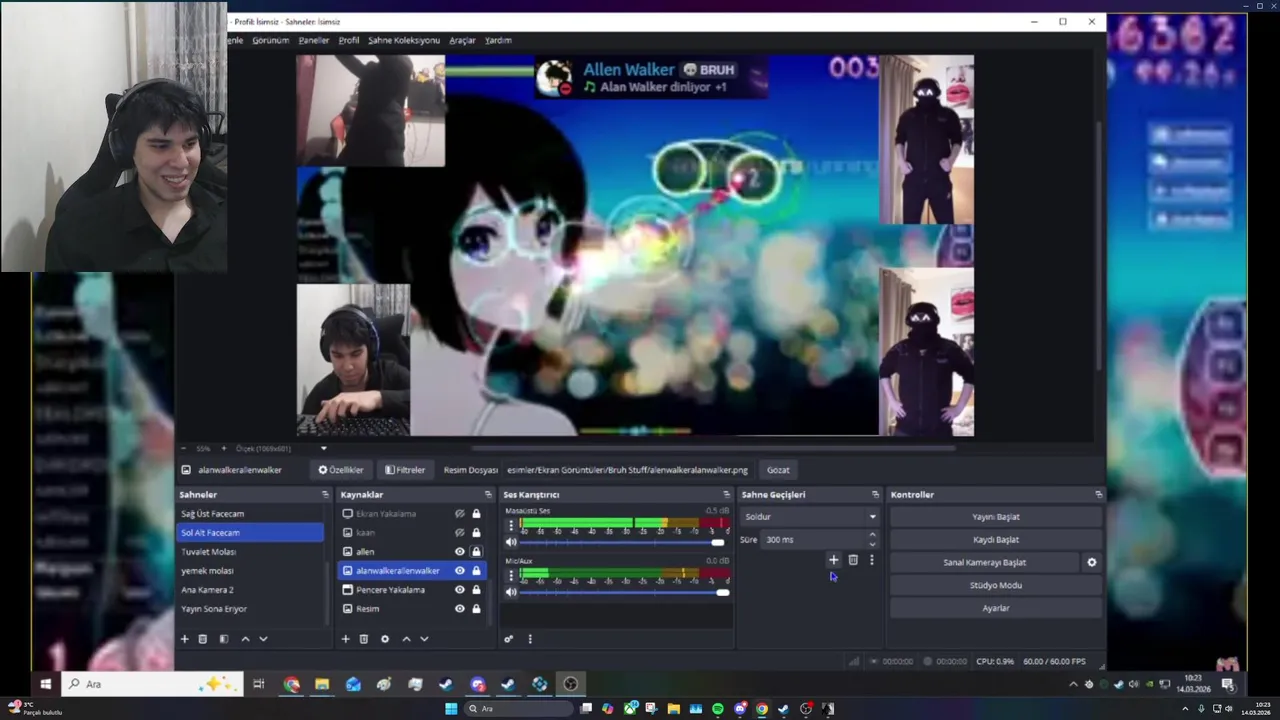Open Windows Start button in recorded taskbar
The height and width of the screenshot is (720, 1280).
(x=45, y=685)
